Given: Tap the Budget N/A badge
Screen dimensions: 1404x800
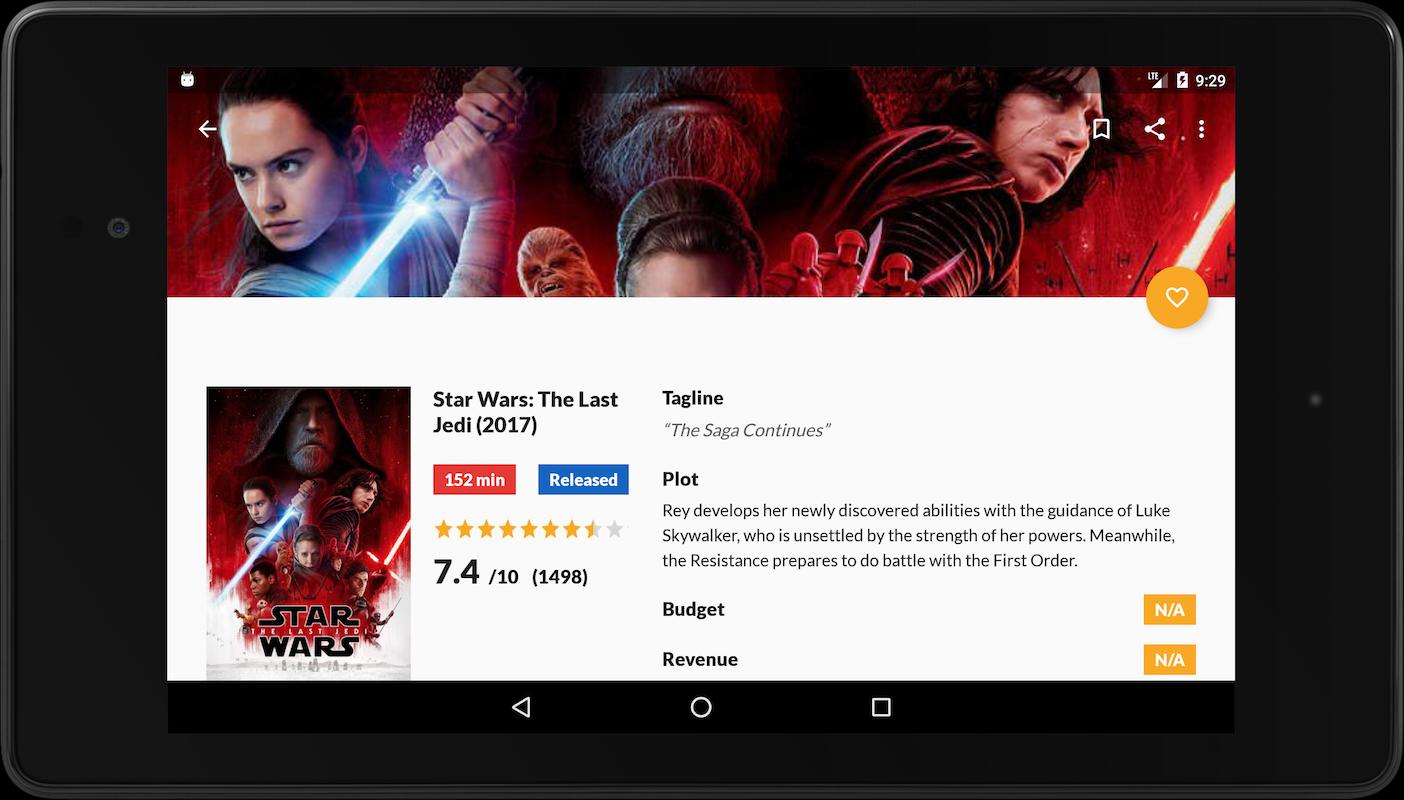Looking at the screenshot, I should coord(1169,610).
